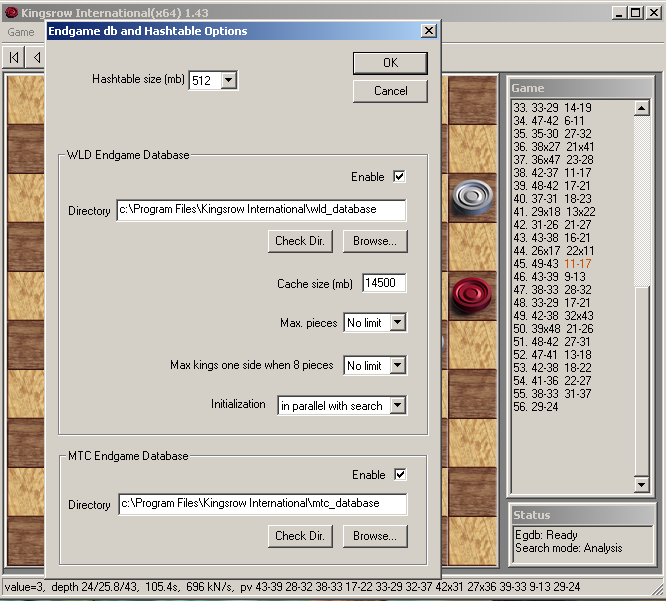
Task: Click Check Dir. for the WLD database
Action: pos(300,241)
